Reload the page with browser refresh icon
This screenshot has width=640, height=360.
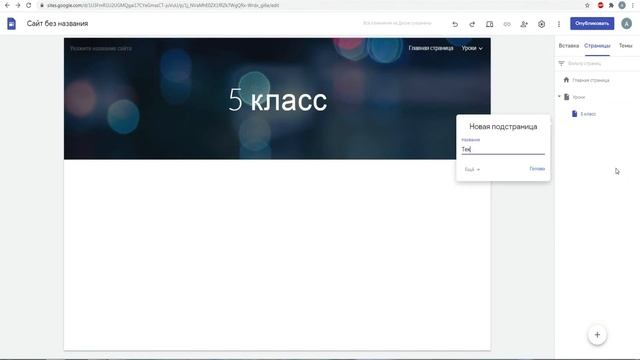point(29,5)
